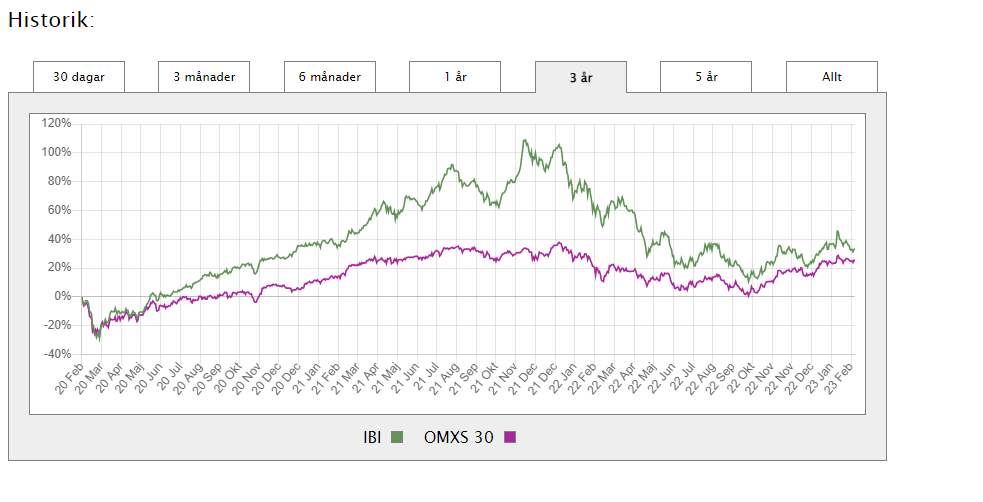The width and height of the screenshot is (983, 502).
Task: Switch to the 5 år tab
Action: click(706, 77)
